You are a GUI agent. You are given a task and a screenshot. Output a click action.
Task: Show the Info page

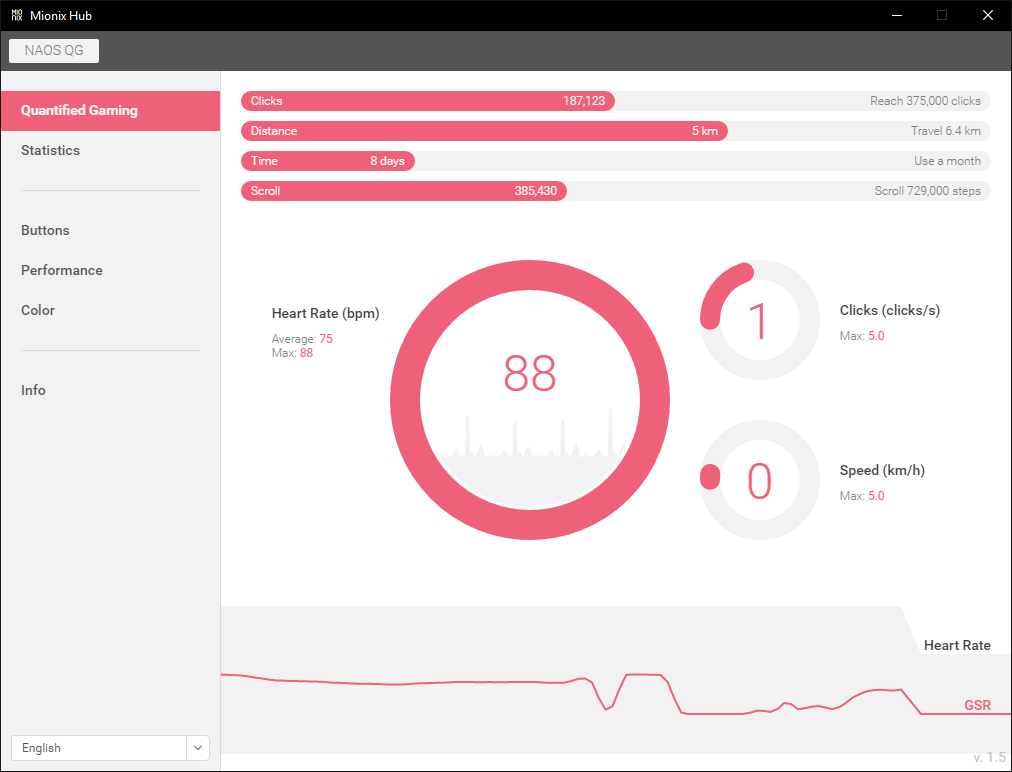tap(33, 390)
